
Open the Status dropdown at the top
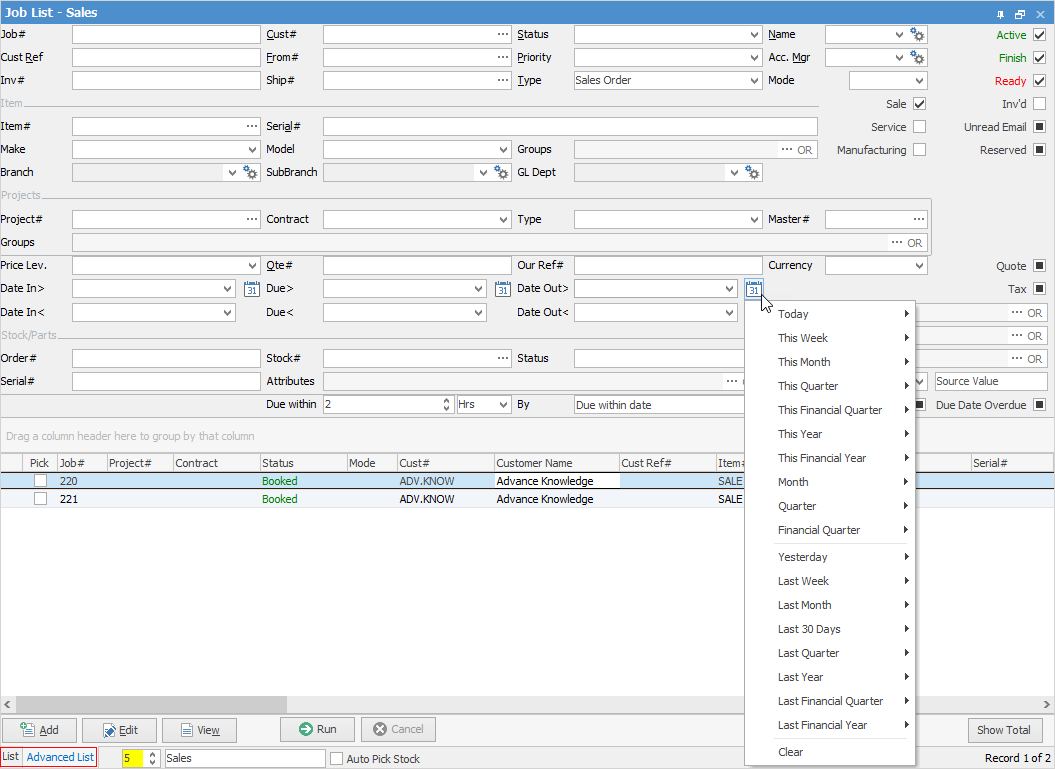[754, 35]
